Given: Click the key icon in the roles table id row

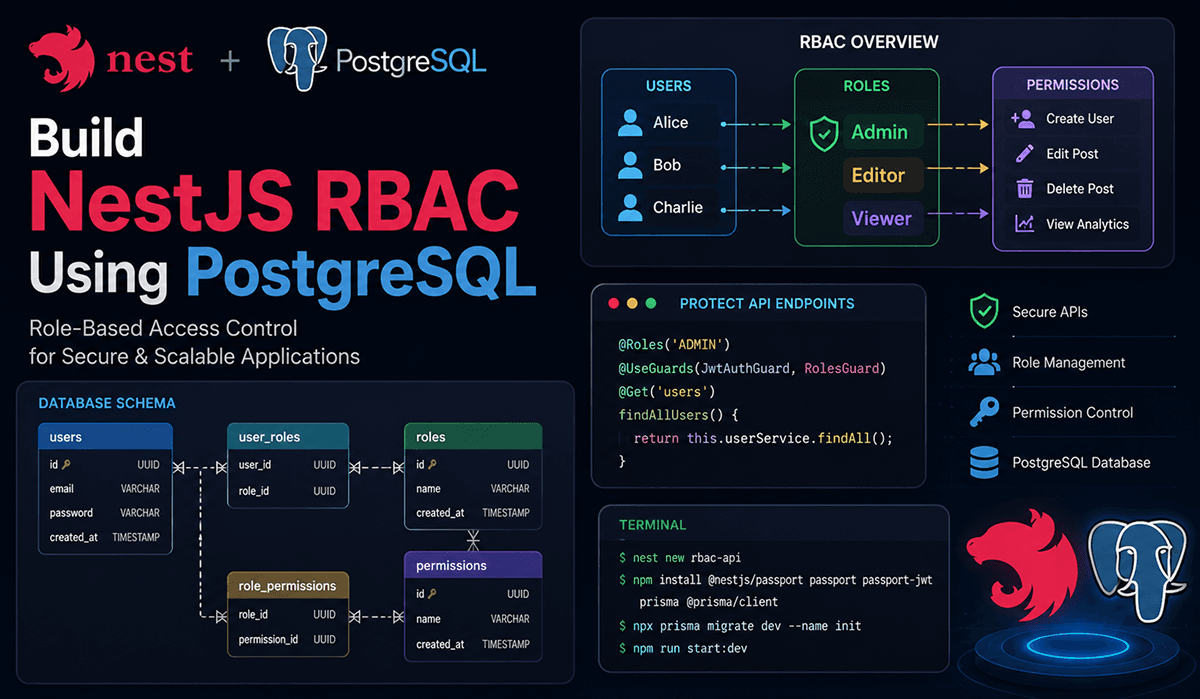Looking at the screenshot, I should pyautogui.click(x=433, y=465).
